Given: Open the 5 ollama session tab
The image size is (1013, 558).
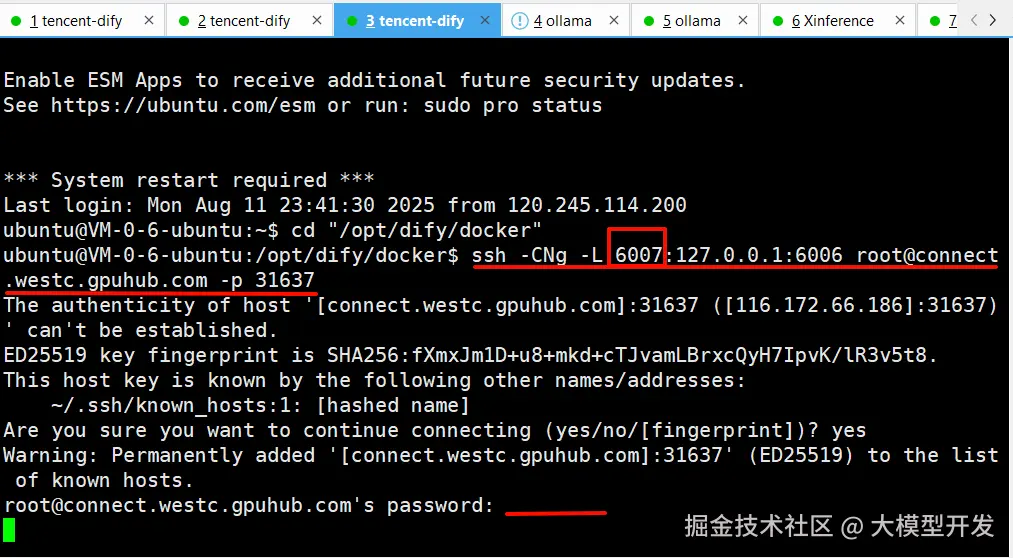Looking at the screenshot, I should [691, 20].
